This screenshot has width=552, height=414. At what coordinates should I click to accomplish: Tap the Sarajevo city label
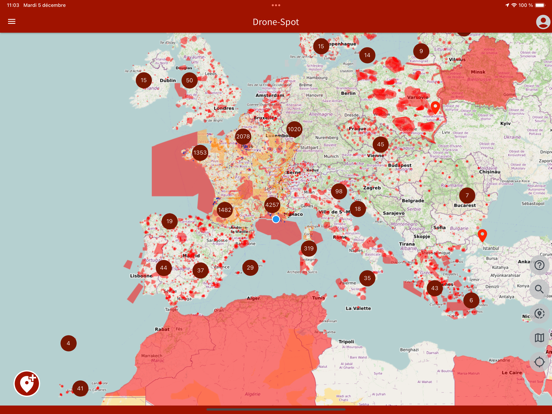(393, 213)
